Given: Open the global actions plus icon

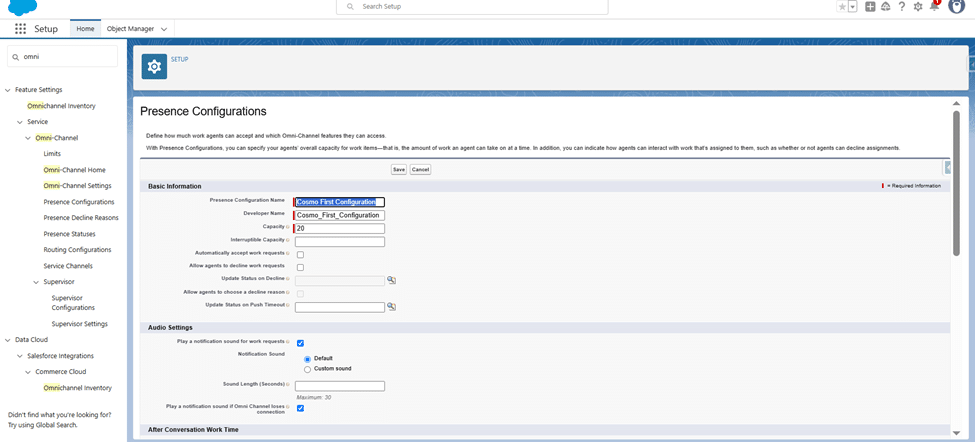Looking at the screenshot, I should pos(871,6).
